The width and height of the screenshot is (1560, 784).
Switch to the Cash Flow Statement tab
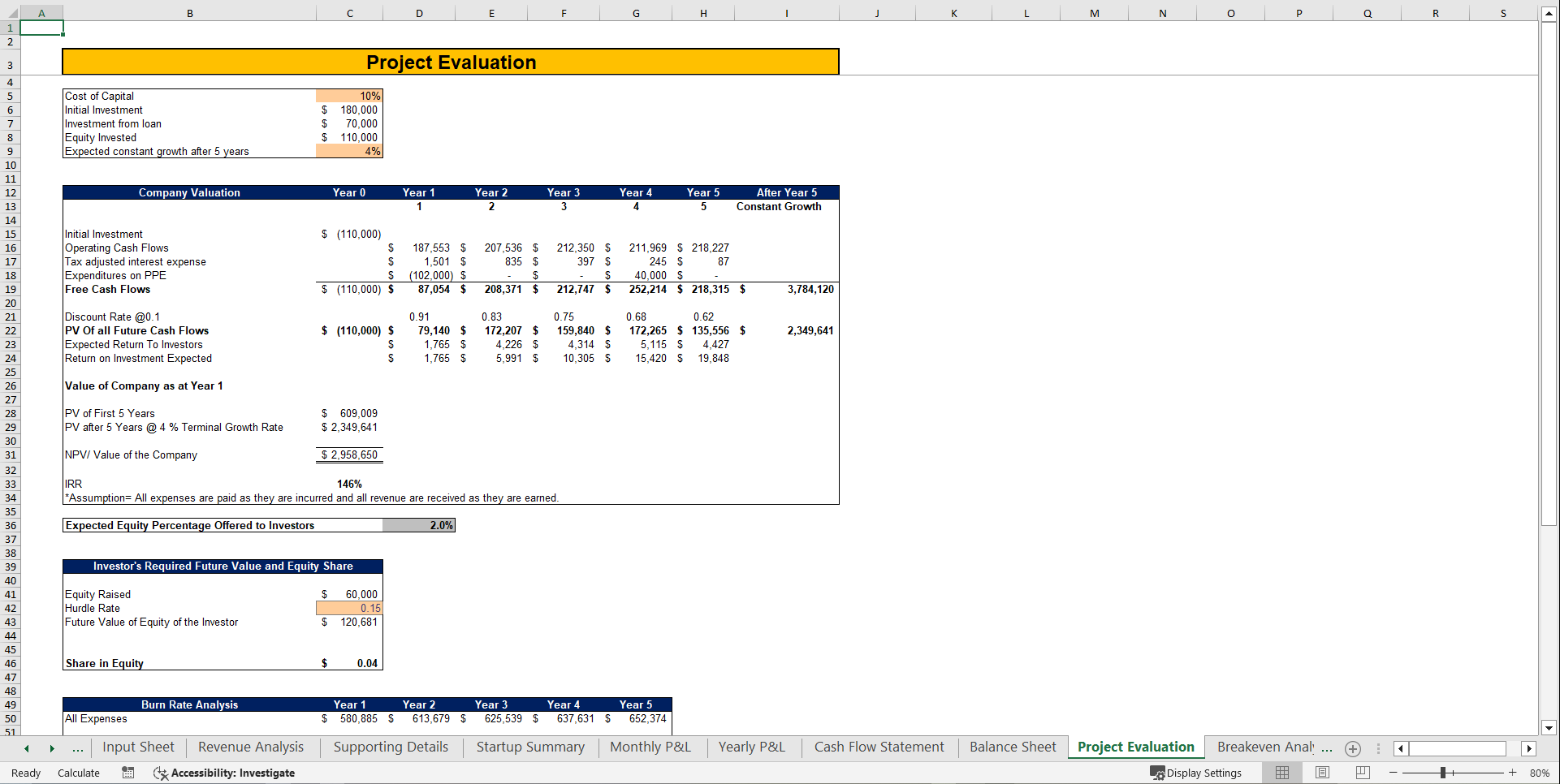point(879,747)
